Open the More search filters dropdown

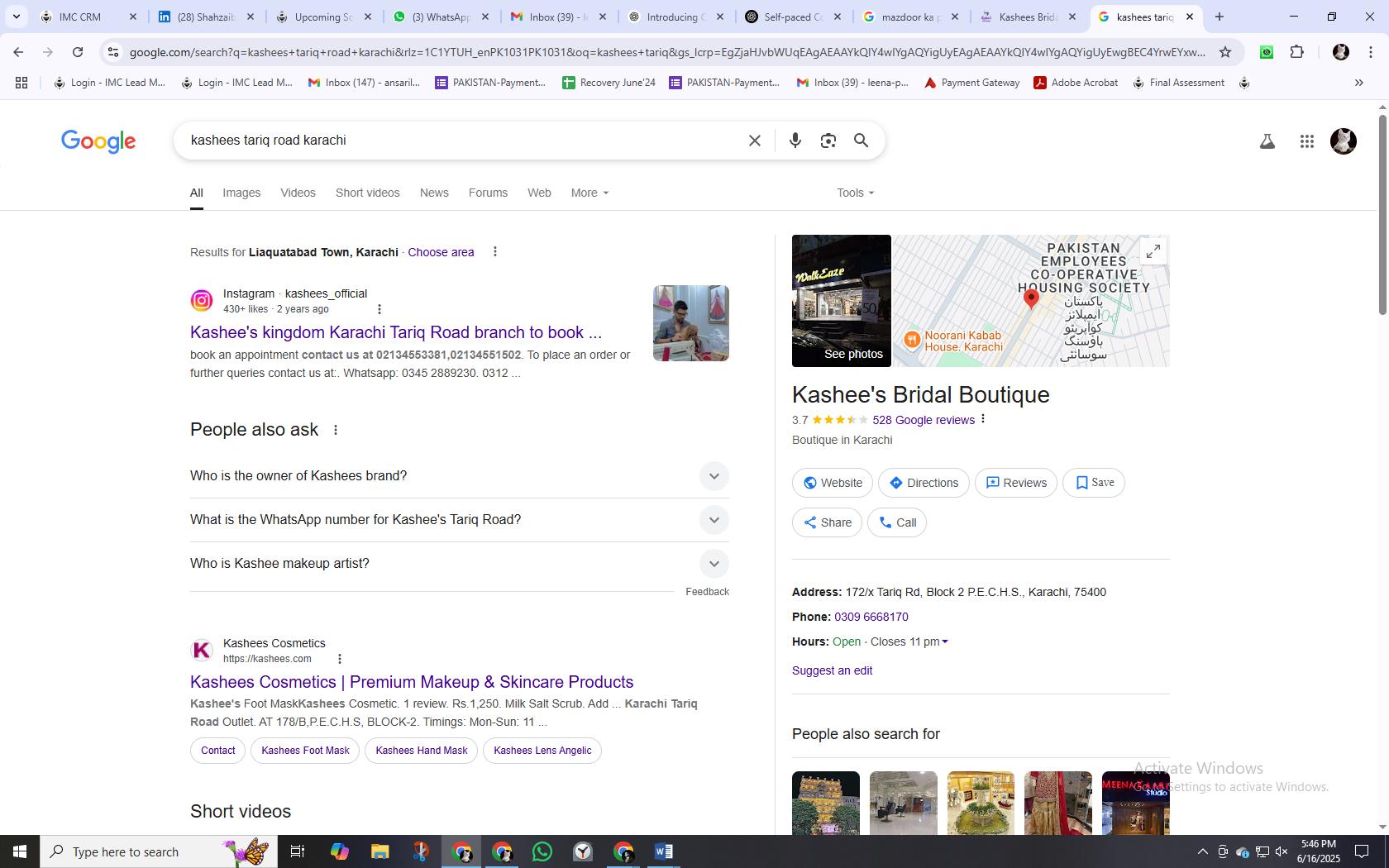[x=589, y=193]
